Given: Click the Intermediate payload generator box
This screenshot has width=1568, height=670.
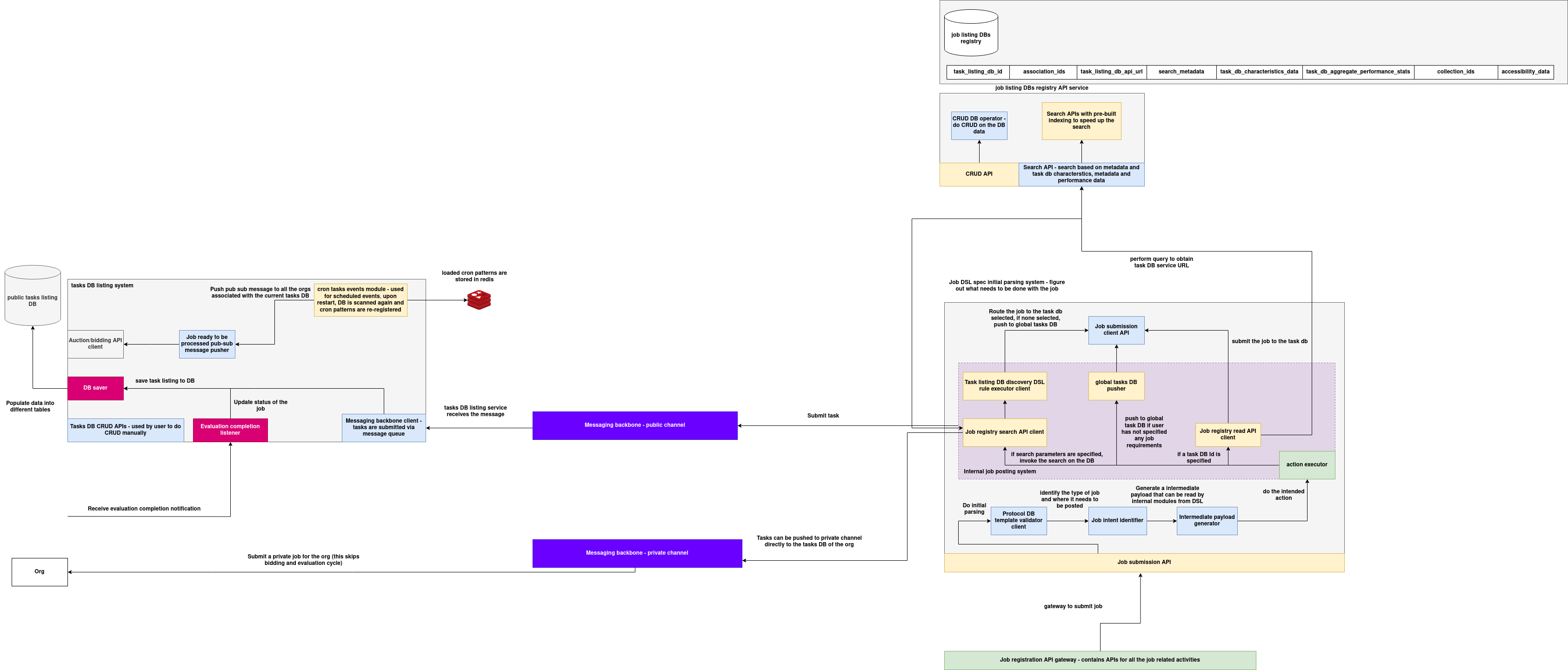Looking at the screenshot, I should click(x=1207, y=521).
